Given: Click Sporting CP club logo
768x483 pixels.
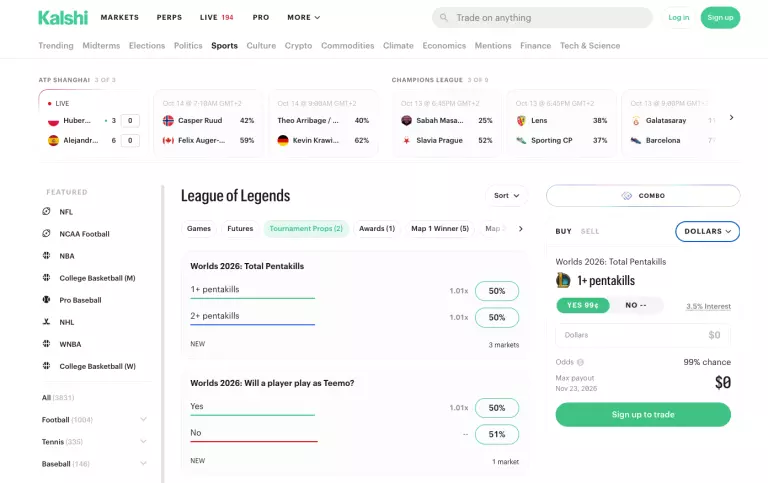Looking at the screenshot, I should tap(521, 140).
